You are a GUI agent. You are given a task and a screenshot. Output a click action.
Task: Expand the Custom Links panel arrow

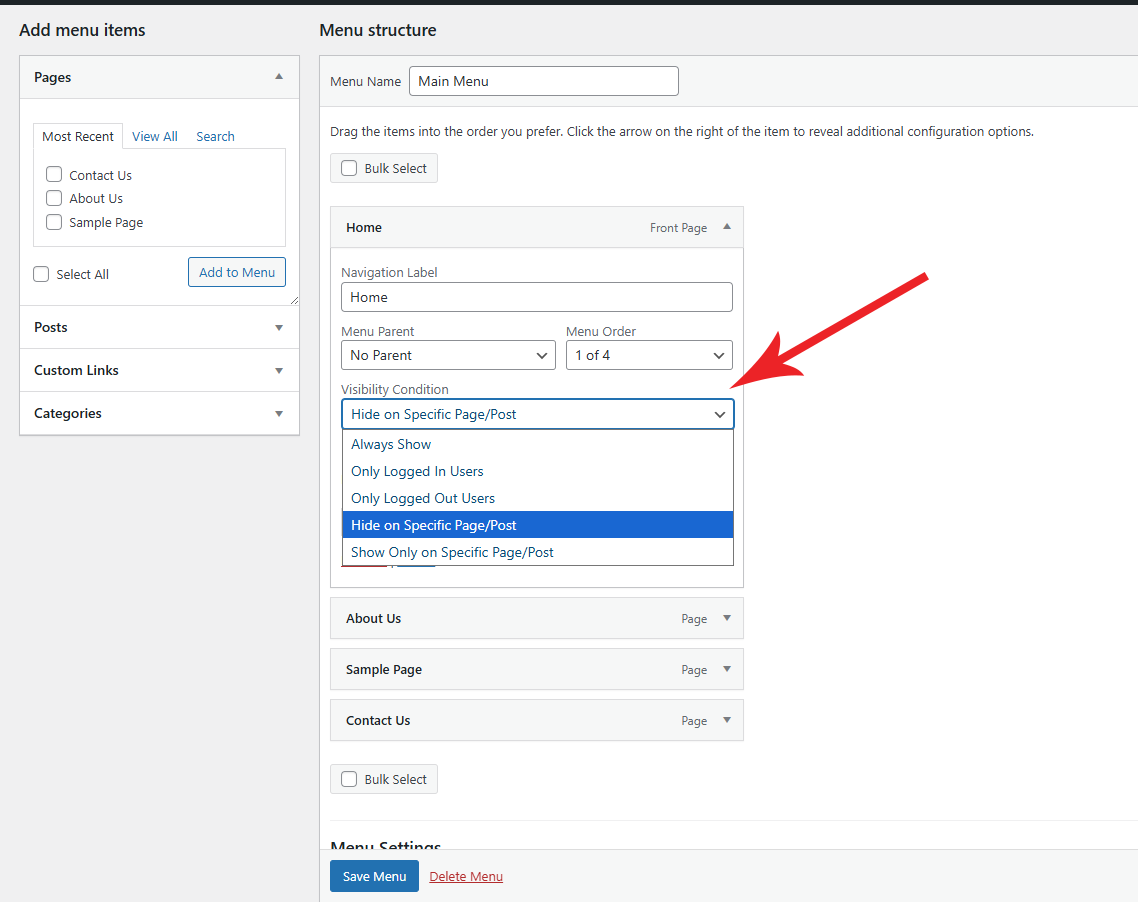pyautogui.click(x=279, y=370)
